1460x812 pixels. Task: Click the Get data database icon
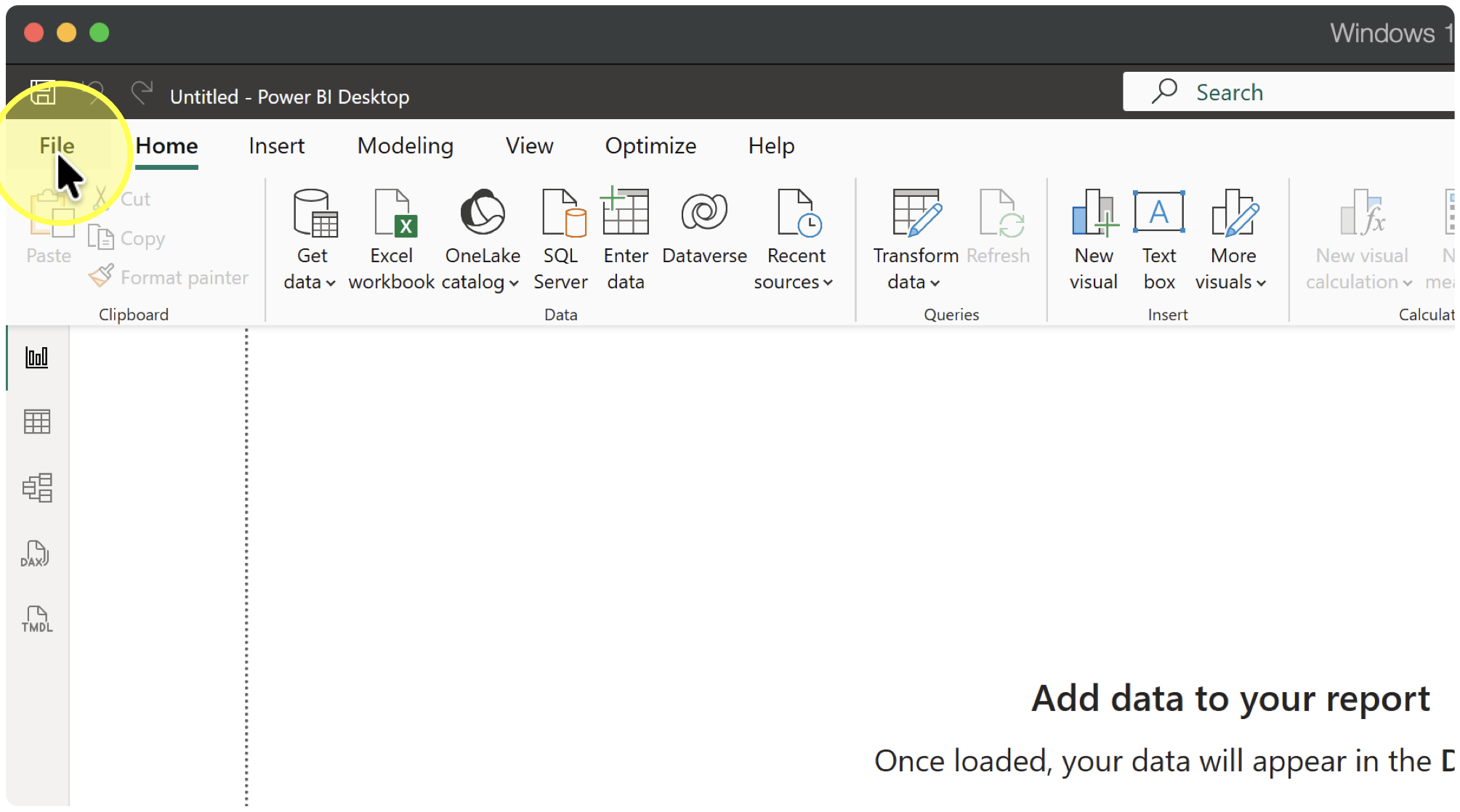(315, 213)
